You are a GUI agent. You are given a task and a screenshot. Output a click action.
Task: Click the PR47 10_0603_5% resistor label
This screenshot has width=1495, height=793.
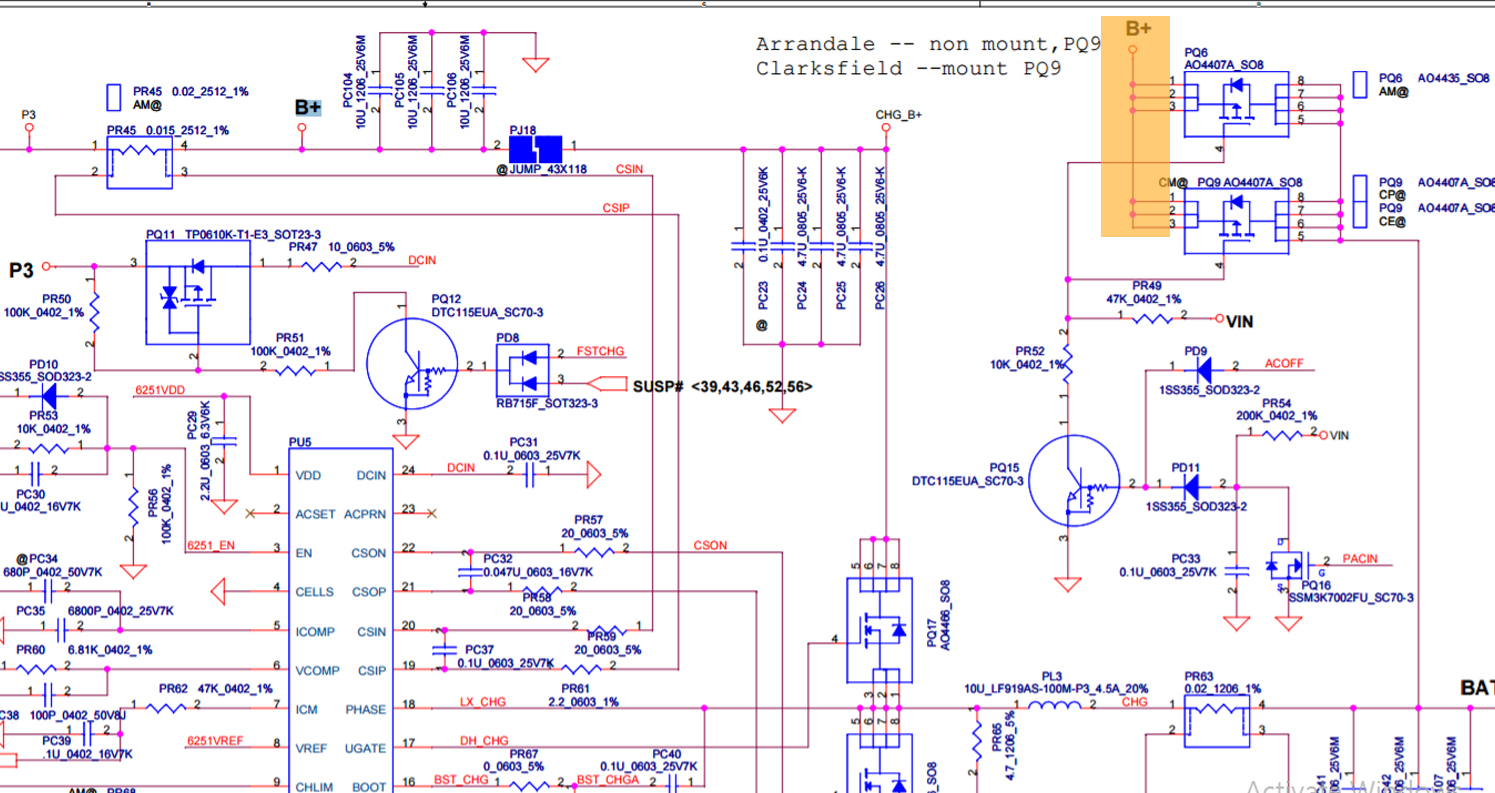tap(341, 247)
